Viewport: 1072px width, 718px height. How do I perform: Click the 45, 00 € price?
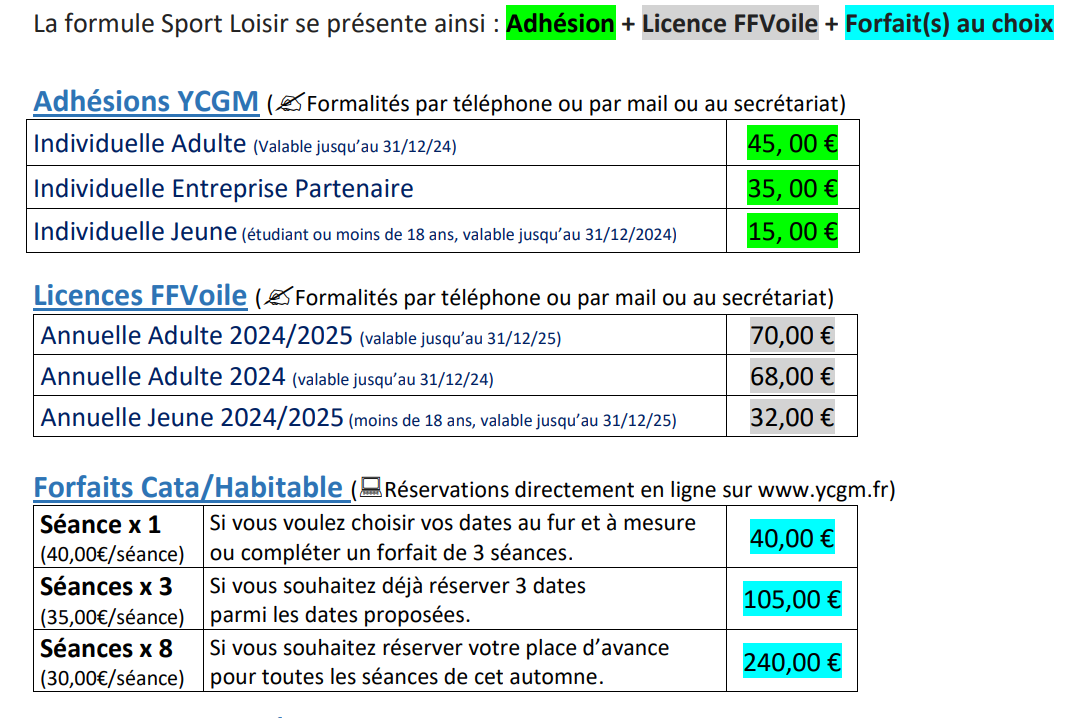[x=792, y=144]
